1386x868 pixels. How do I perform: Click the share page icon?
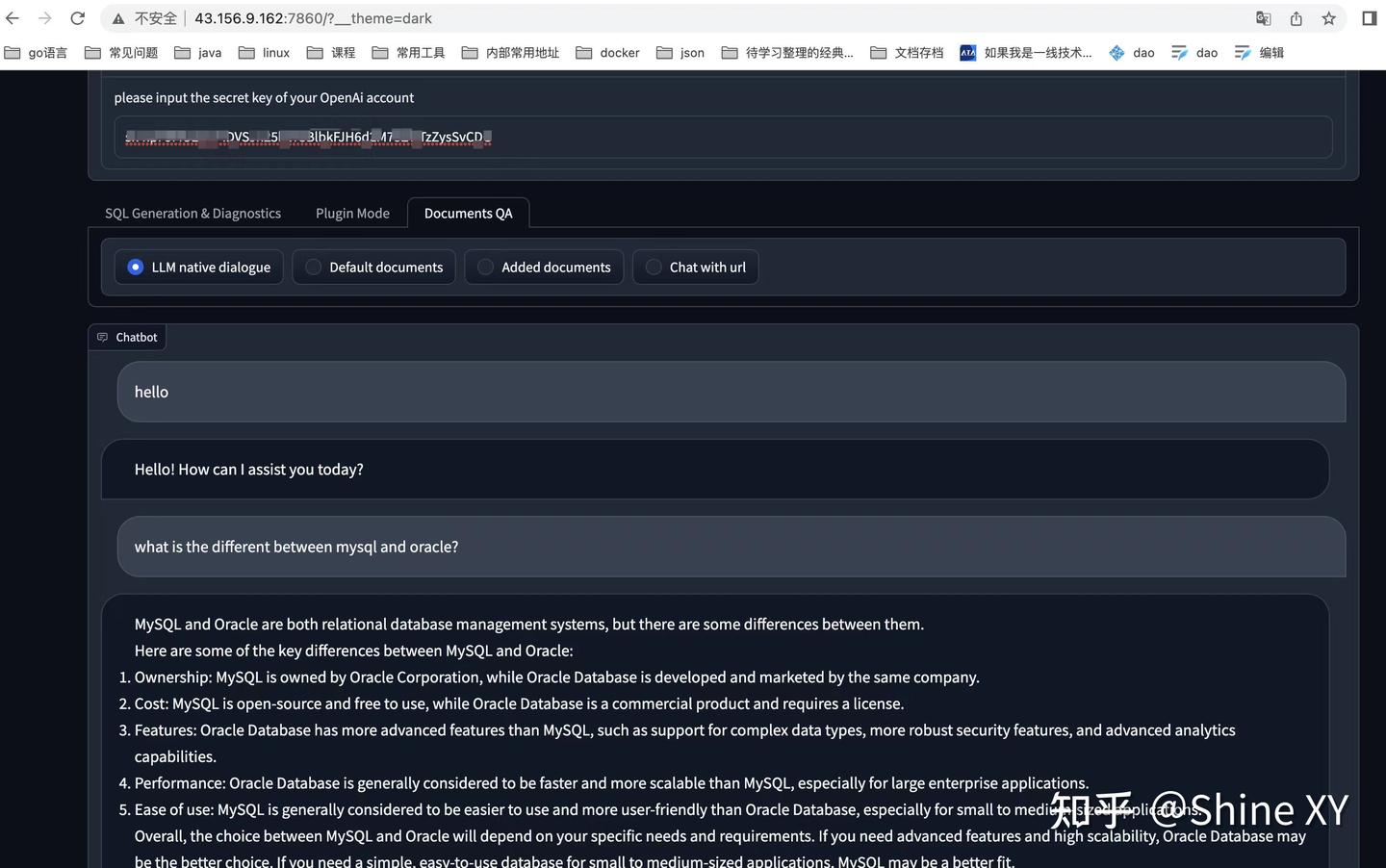point(1296,18)
